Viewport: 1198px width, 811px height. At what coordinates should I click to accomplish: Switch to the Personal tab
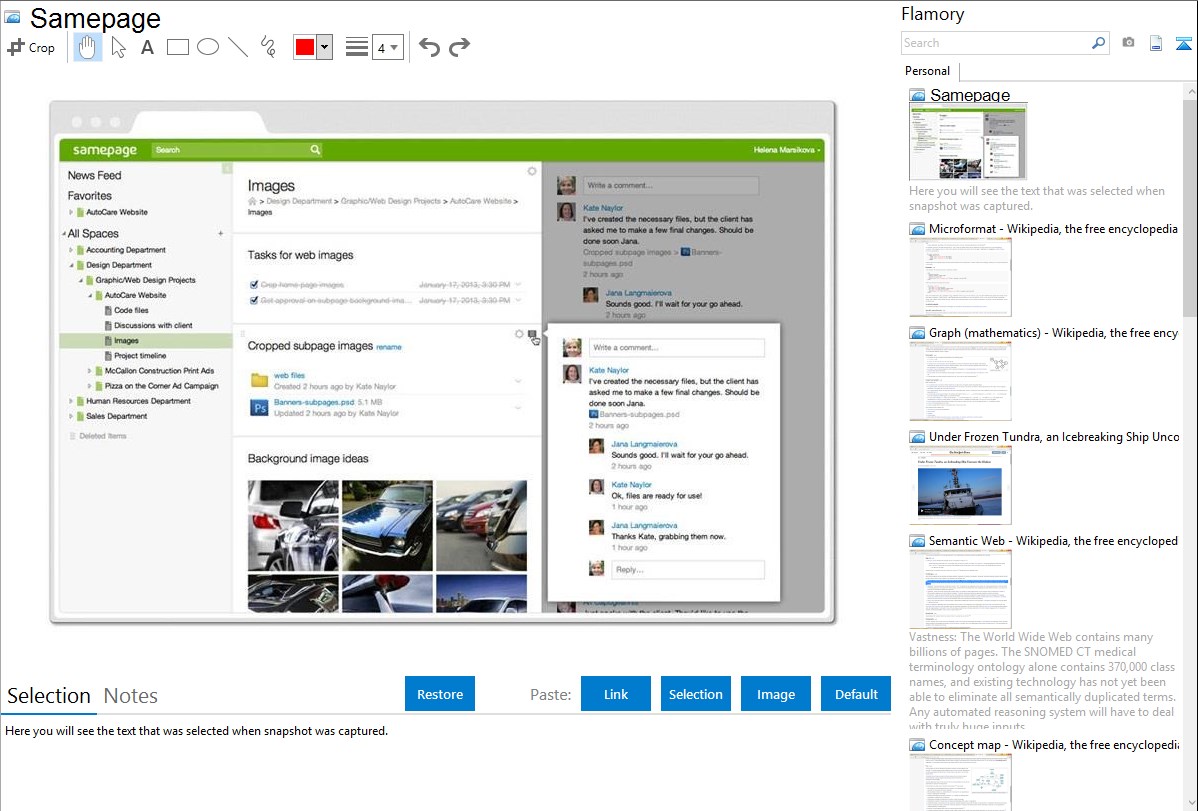(928, 71)
